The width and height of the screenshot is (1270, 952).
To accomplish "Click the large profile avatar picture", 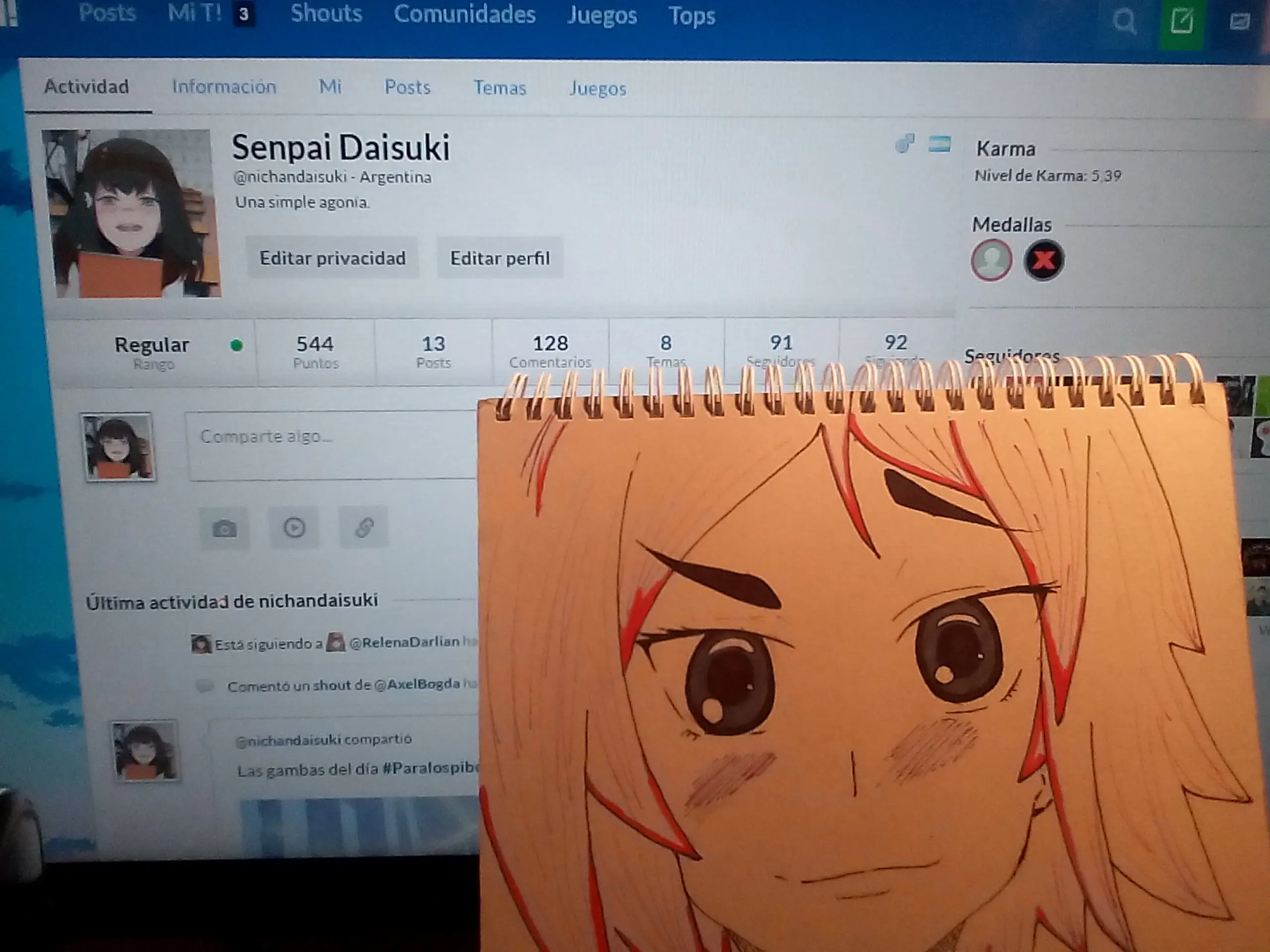I will tap(131, 214).
